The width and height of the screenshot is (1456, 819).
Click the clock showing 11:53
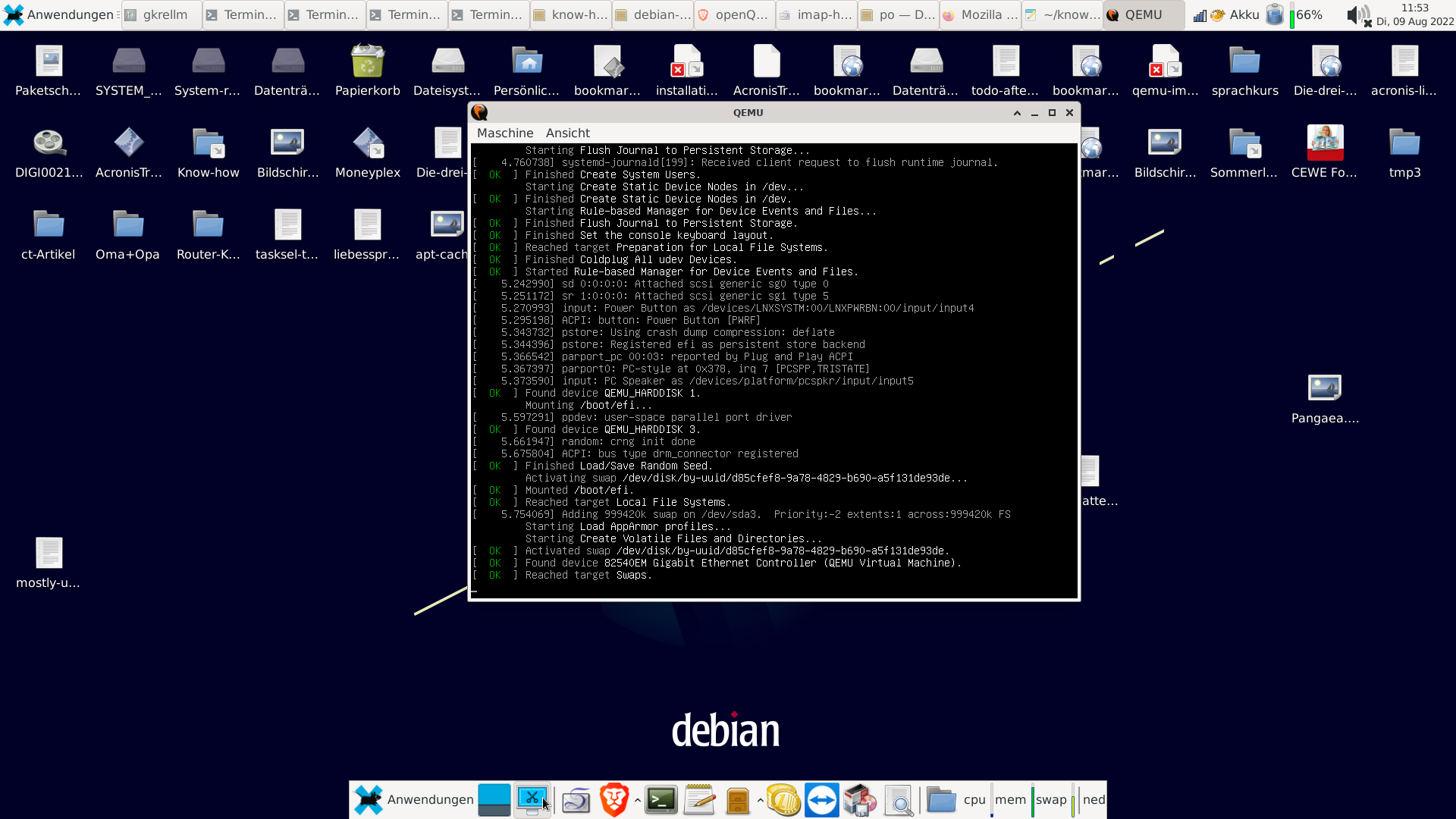(x=1415, y=14)
